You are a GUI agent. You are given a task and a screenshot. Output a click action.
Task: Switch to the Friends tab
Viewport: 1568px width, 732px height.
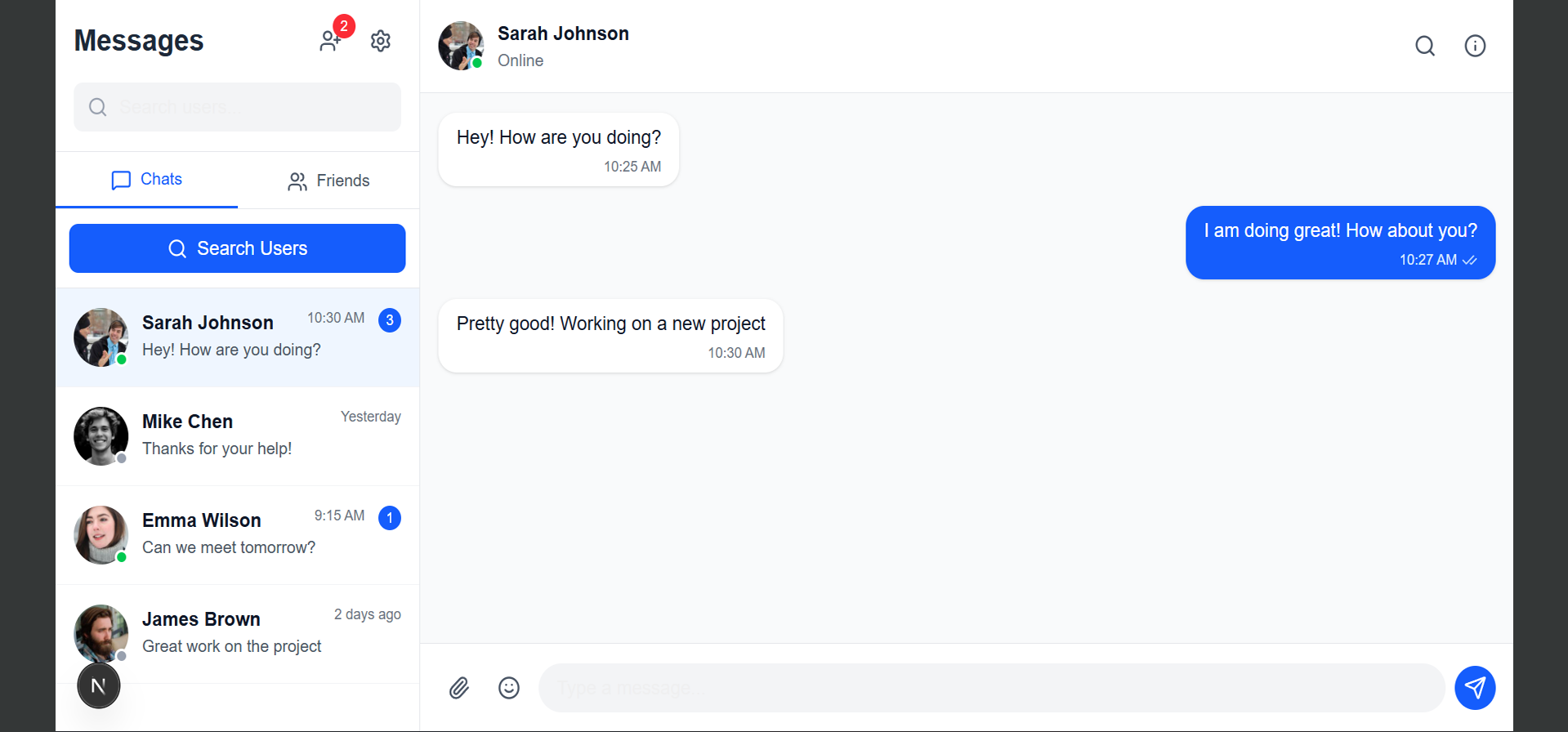coord(328,181)
